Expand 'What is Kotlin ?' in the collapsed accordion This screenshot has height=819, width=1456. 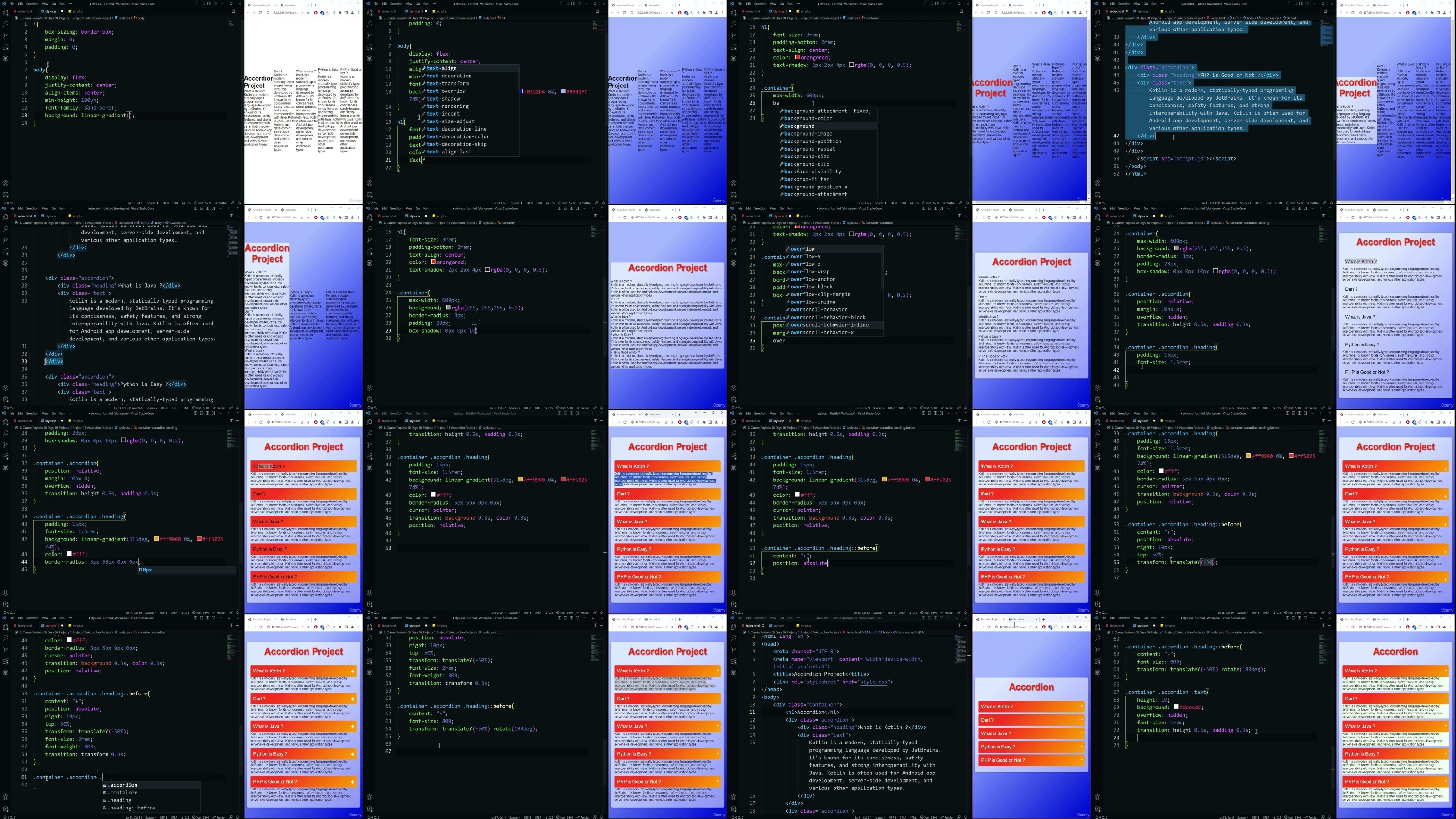1031,707
